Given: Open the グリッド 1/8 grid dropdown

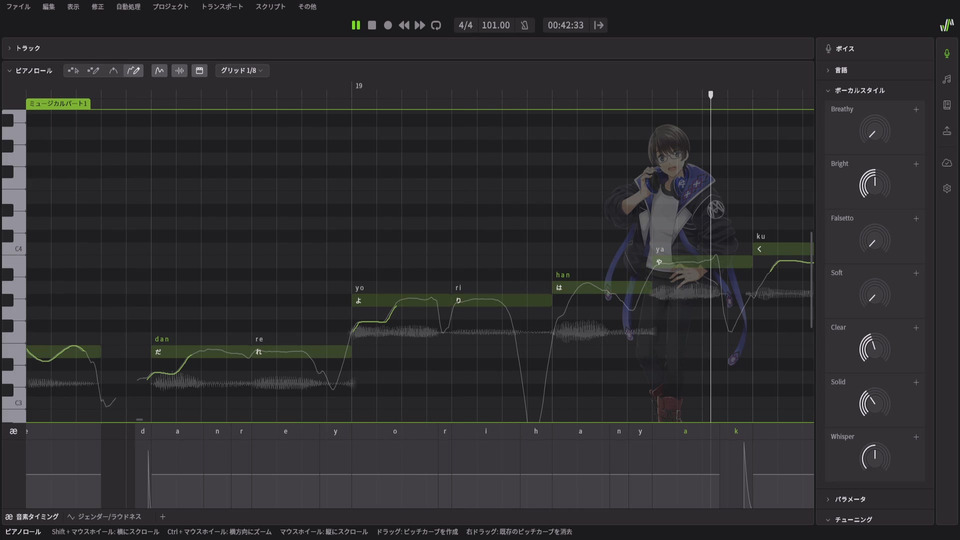Looking at the screenshot, I should pyautogui.click(x=242, y=70).
